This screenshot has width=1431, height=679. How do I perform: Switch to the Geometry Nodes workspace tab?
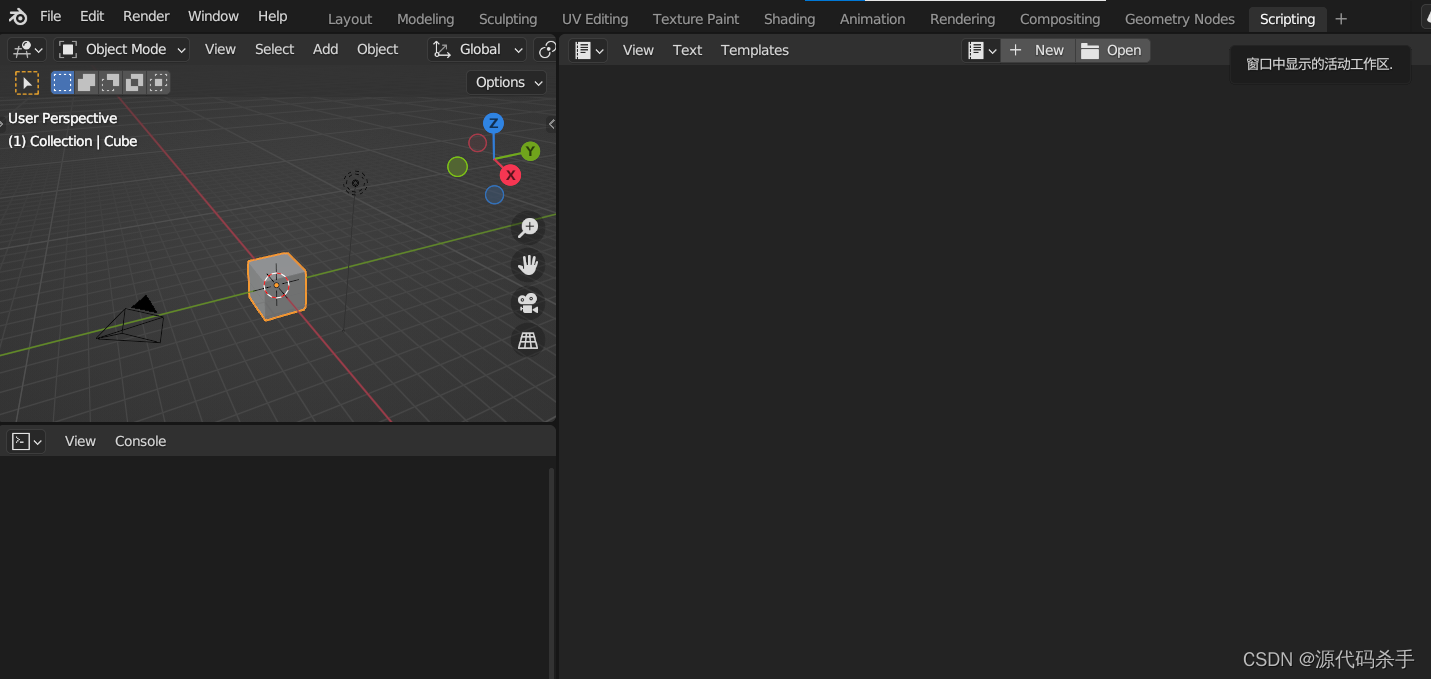(x=1179, y=19)
